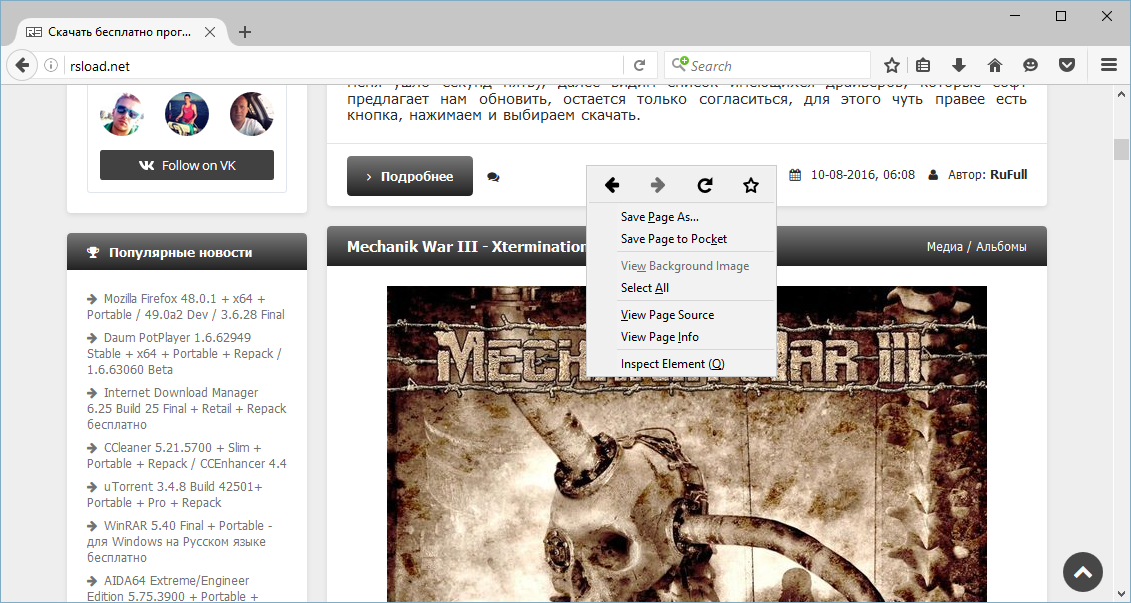Click middle VK follower avatar
This screenshot has width=1131, height=603.
pyautogui.click(x=187, y=114)
